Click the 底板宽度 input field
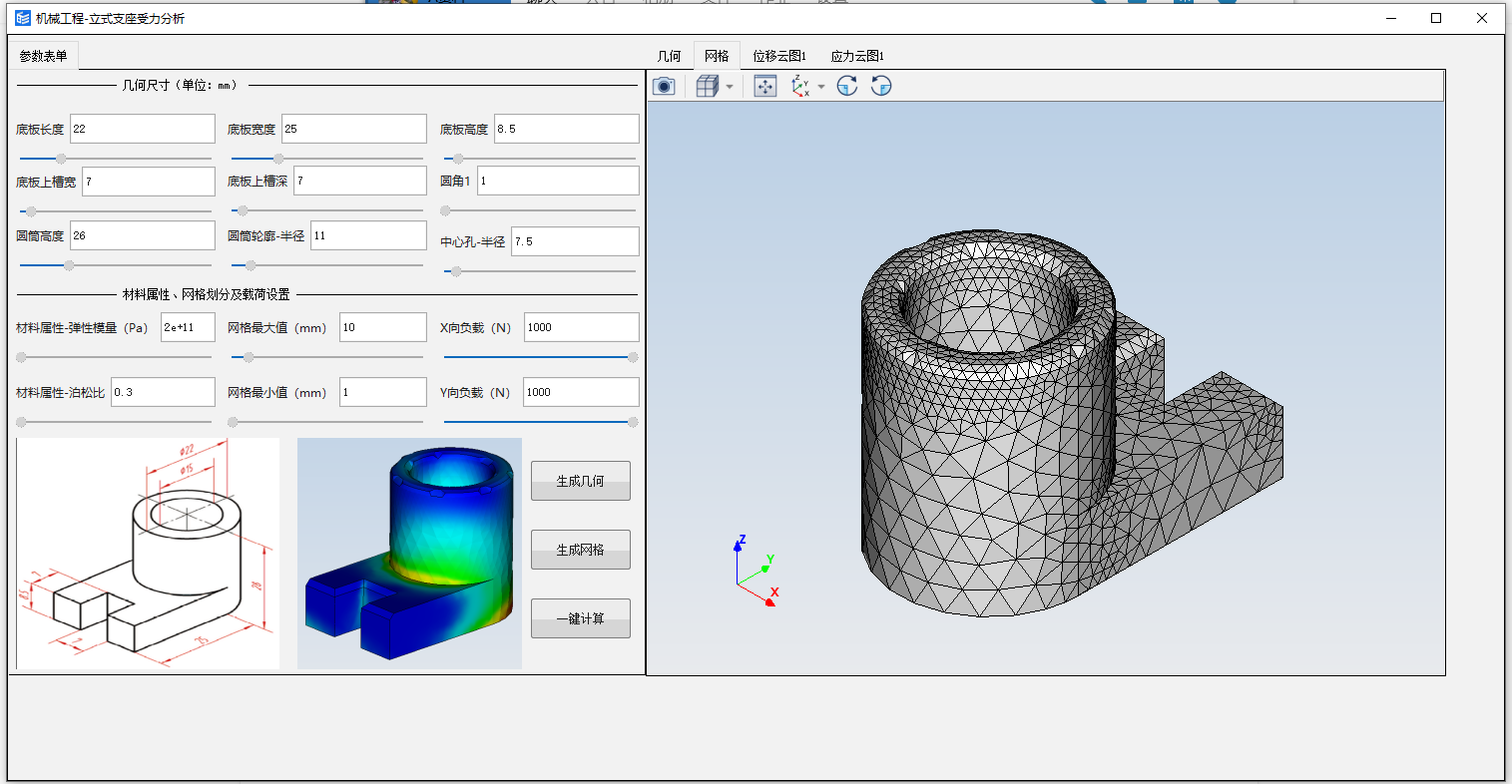The height and width of the screenshot is (784, 1512). point(354,129)
